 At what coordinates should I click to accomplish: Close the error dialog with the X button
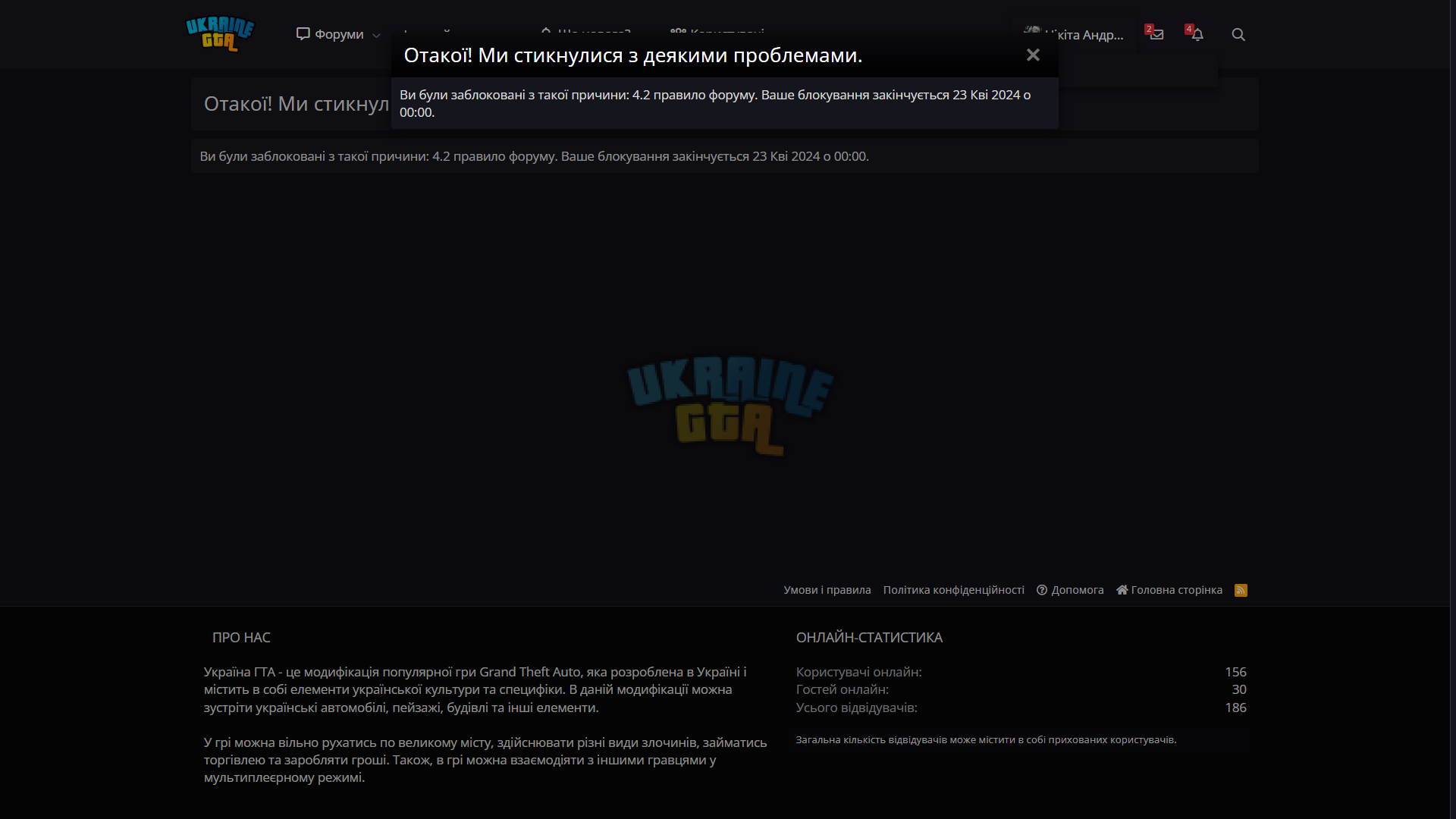pos(1033,55)
